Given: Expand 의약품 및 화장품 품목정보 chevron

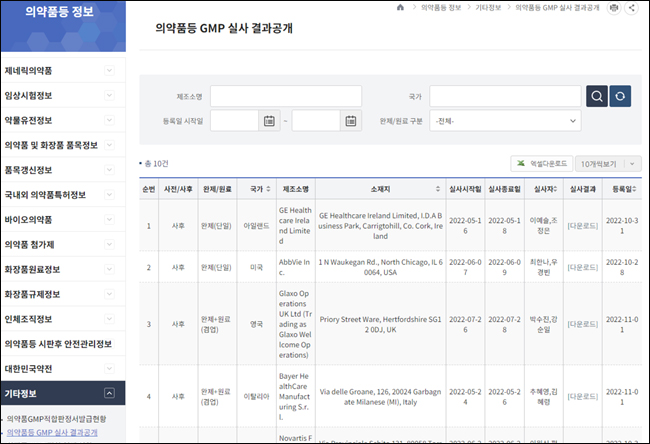Looking at the screenshot, I should (x=109, y=145).
